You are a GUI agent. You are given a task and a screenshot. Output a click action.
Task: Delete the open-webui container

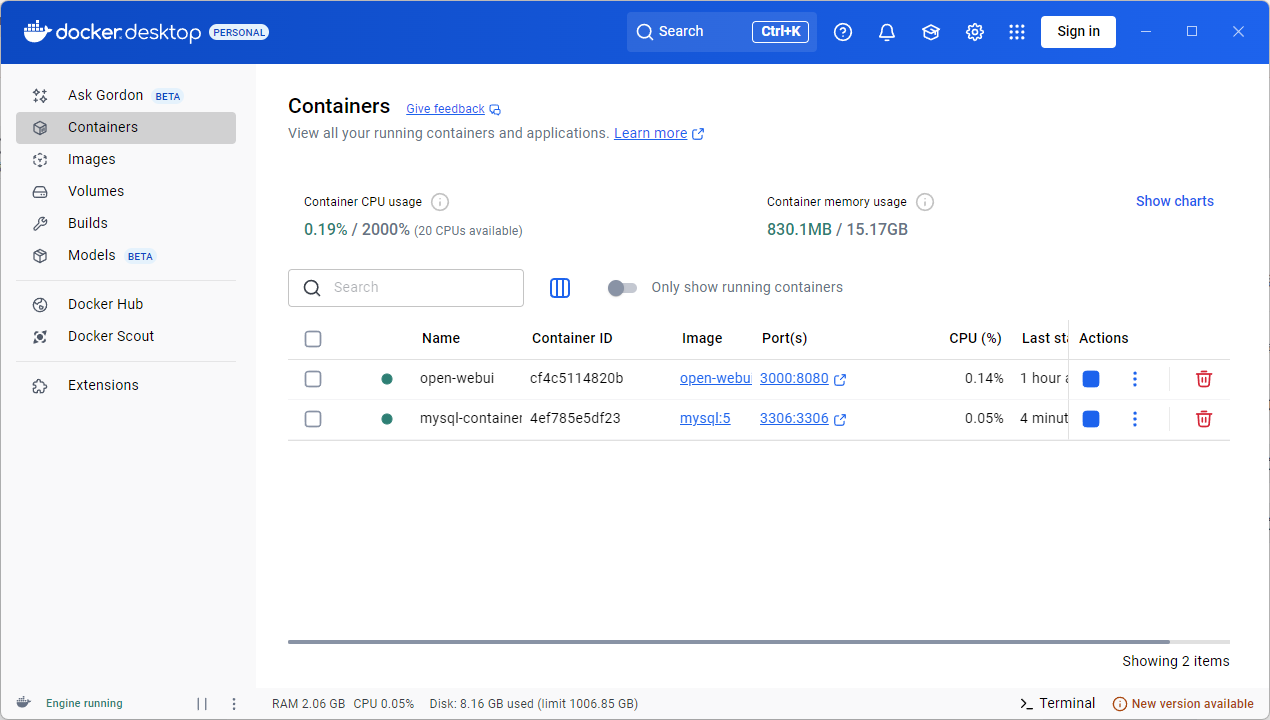click(1204, 379)
